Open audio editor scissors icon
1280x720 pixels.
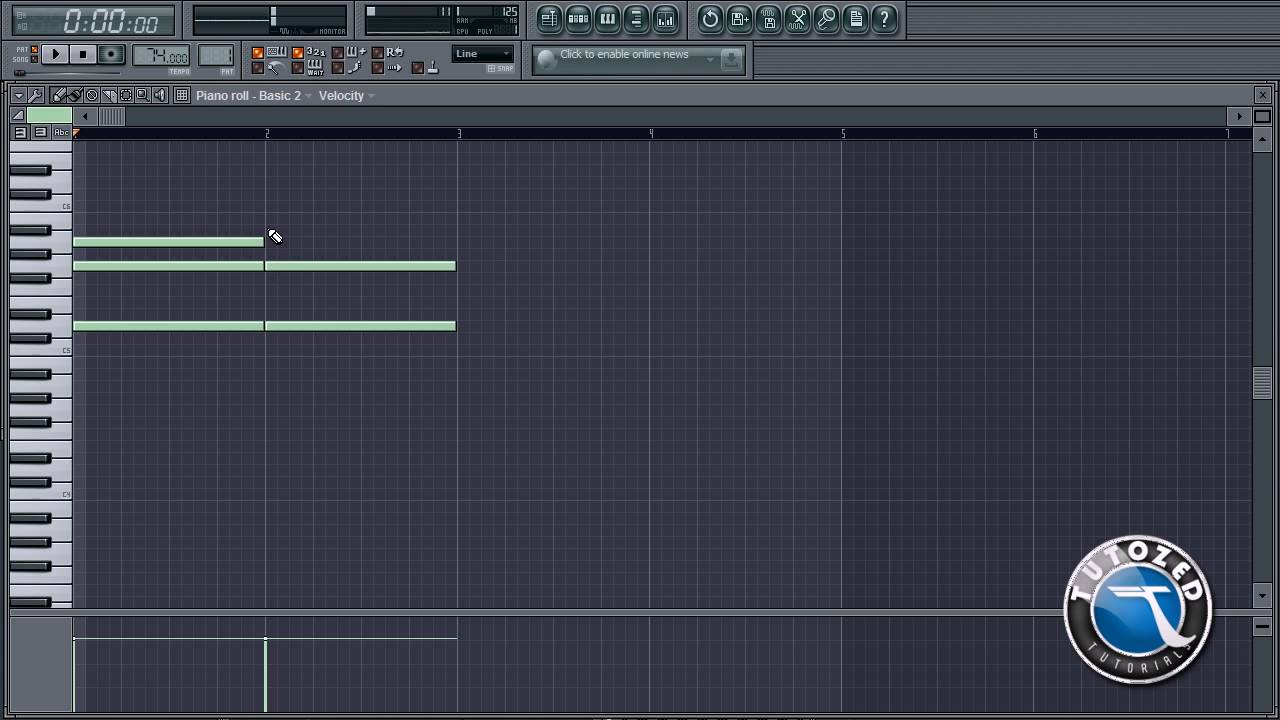coord(797,18)
